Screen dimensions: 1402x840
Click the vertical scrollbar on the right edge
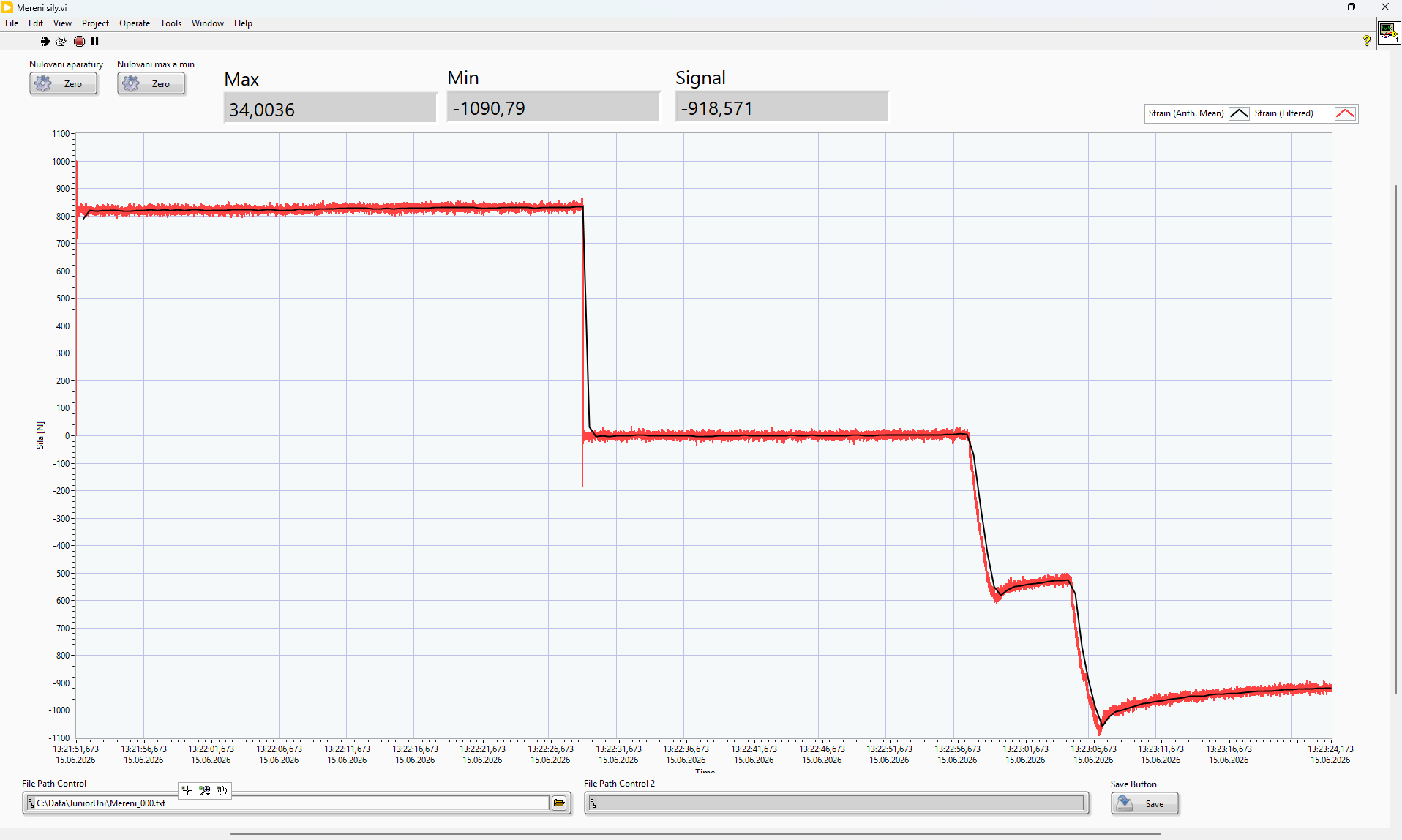1396,439
